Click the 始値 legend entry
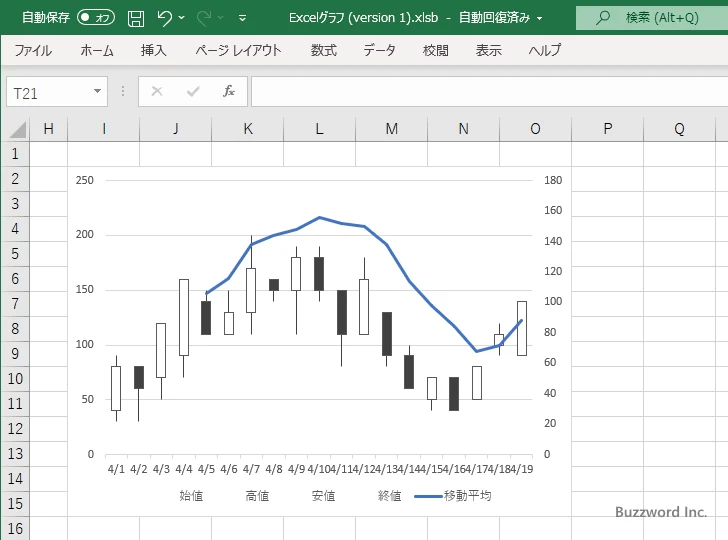 pos(191,496)
